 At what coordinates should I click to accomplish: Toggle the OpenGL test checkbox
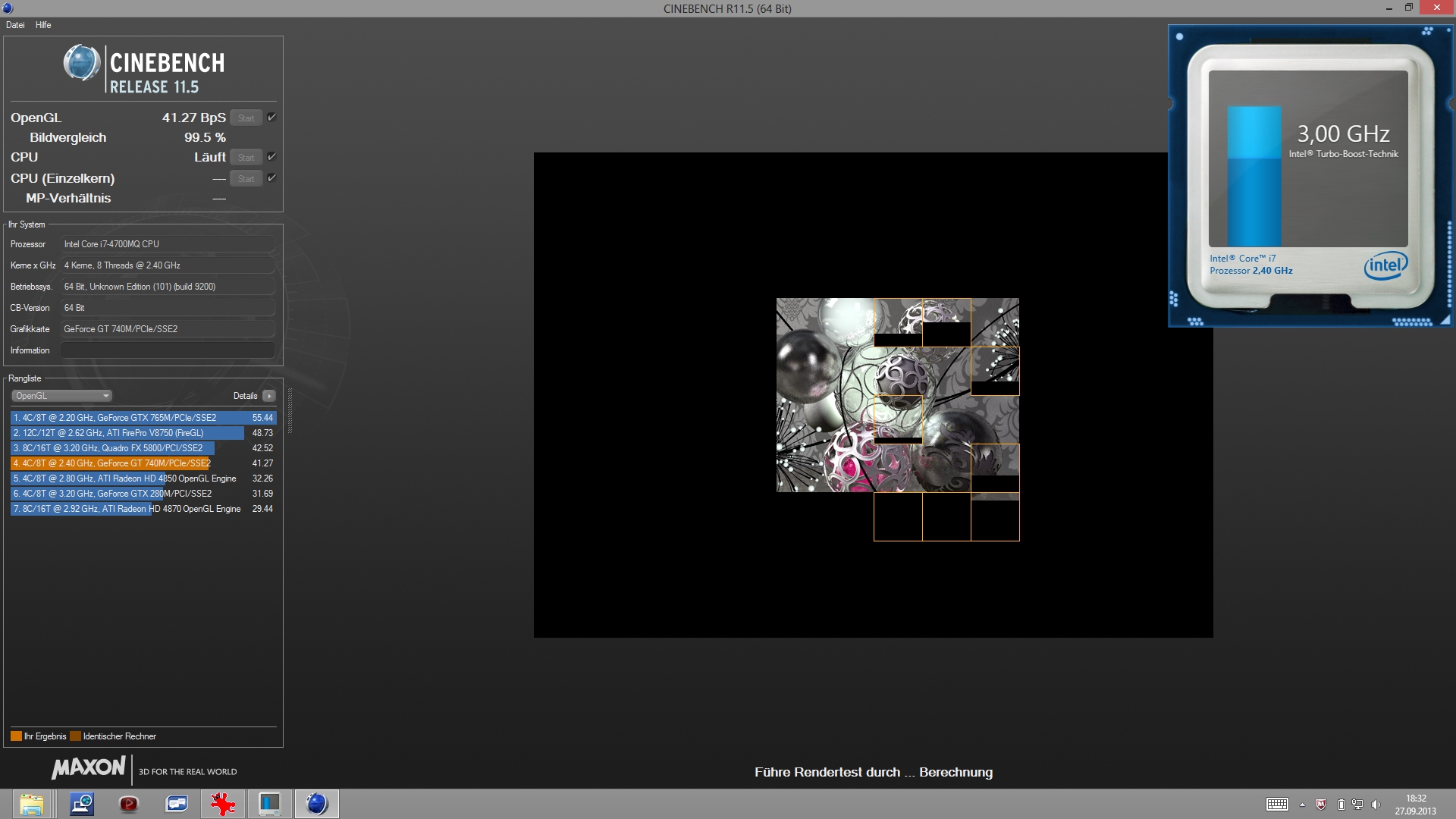tap(271, 117)
